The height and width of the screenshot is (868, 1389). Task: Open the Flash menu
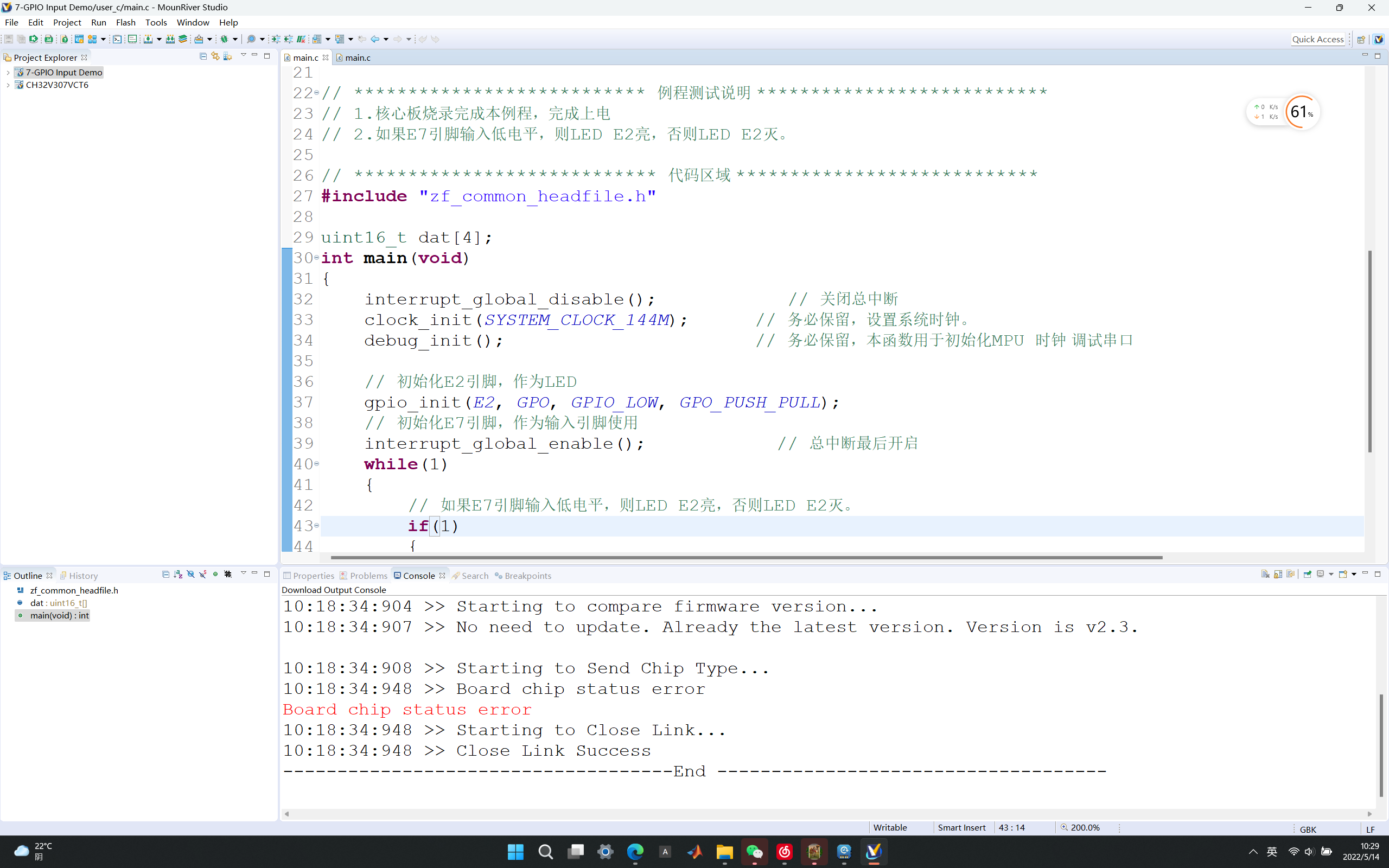[126, 22]
